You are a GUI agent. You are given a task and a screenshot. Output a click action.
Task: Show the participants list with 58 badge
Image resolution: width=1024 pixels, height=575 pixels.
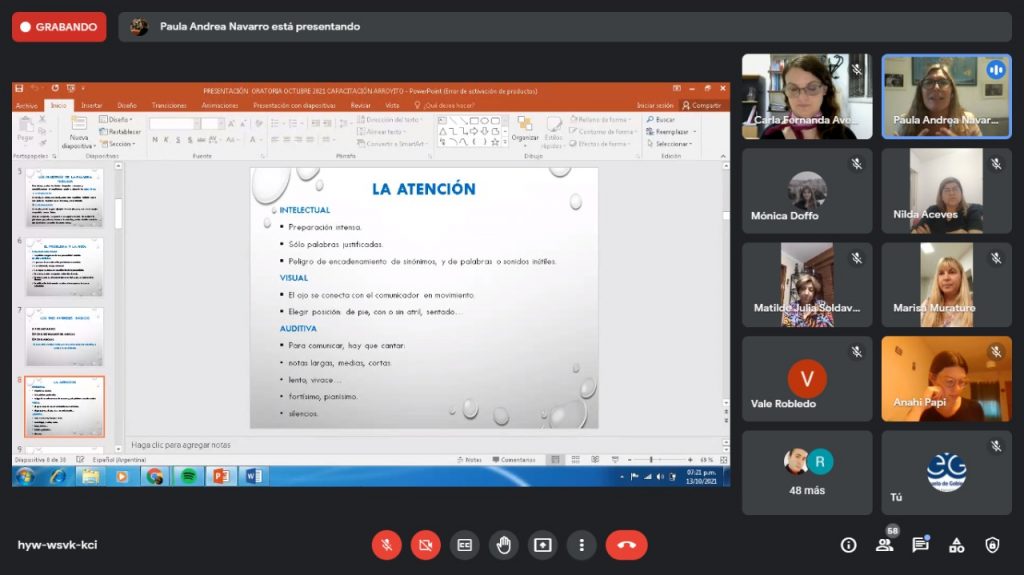884,545
